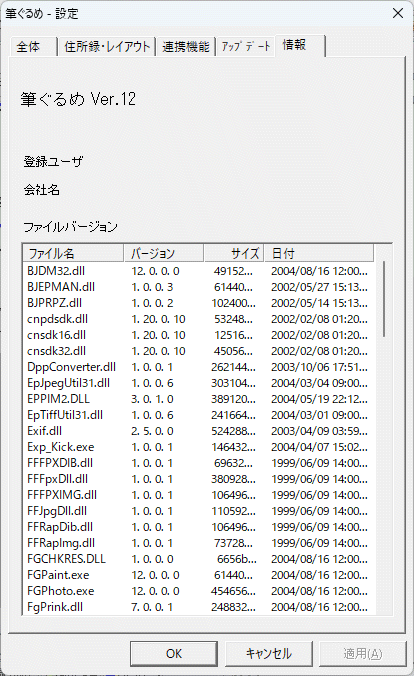Open the 住所録・レイアウト tab
This screenshot has width=414, height=676.
click(x=107, y=47)
